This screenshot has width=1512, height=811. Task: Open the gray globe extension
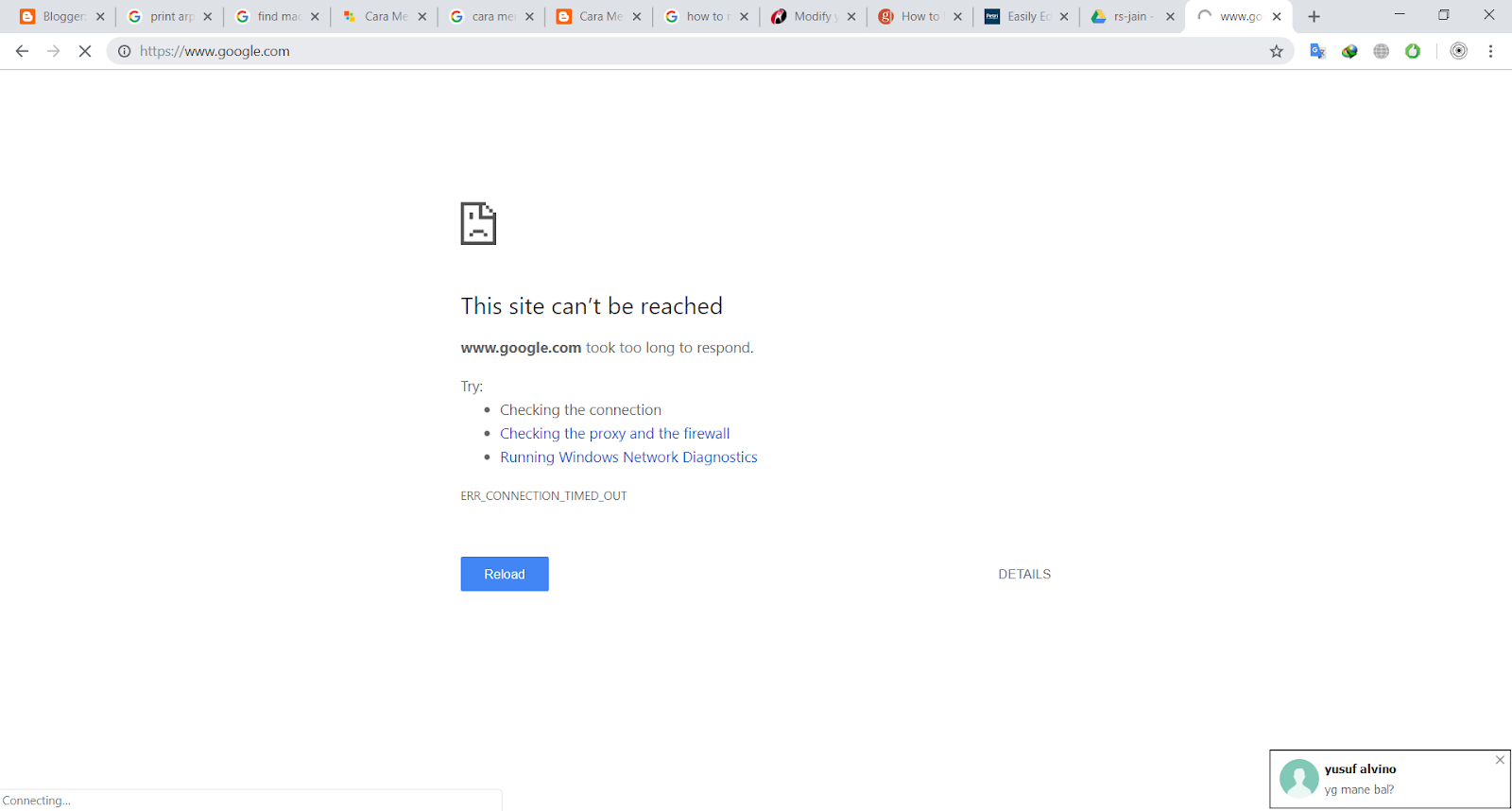1381,51
